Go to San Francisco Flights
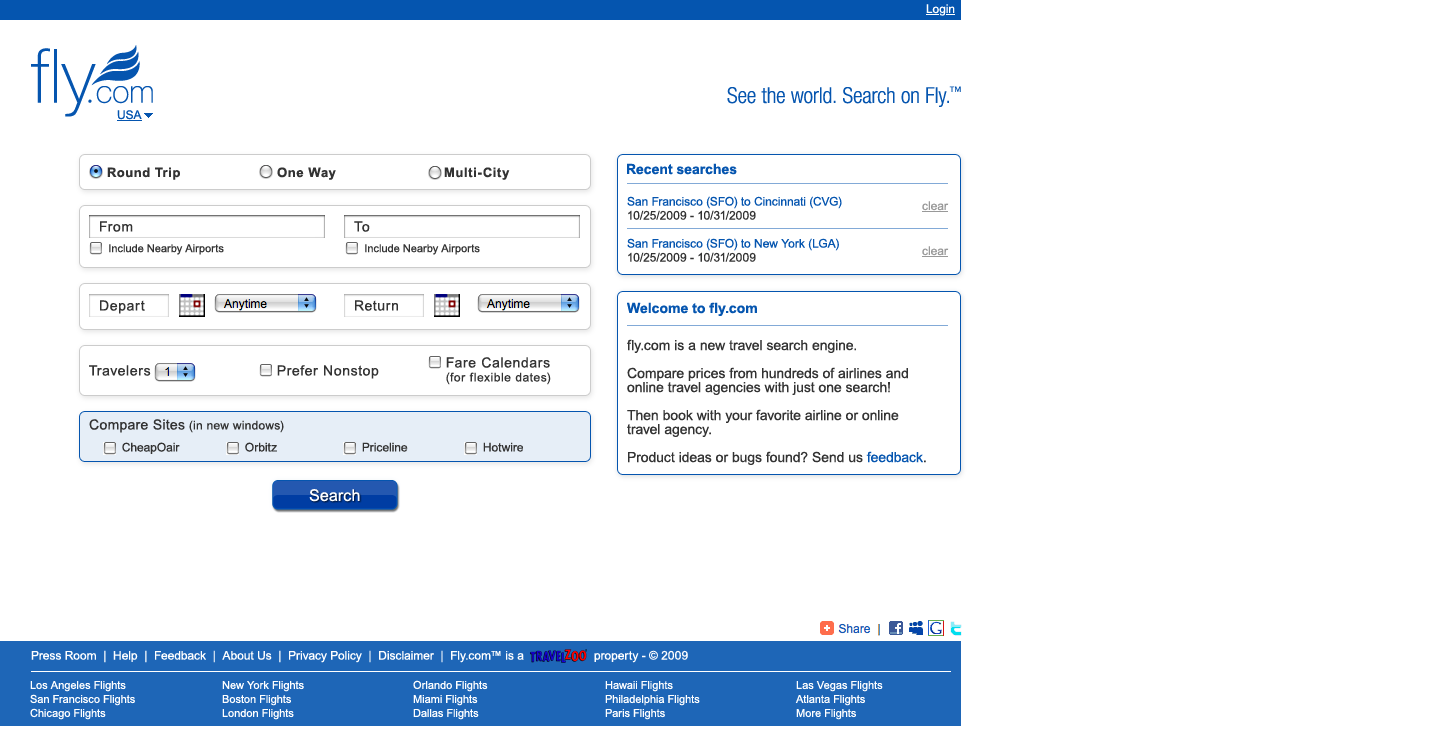Screen dimensions: 1440x742 click(82, 700)
